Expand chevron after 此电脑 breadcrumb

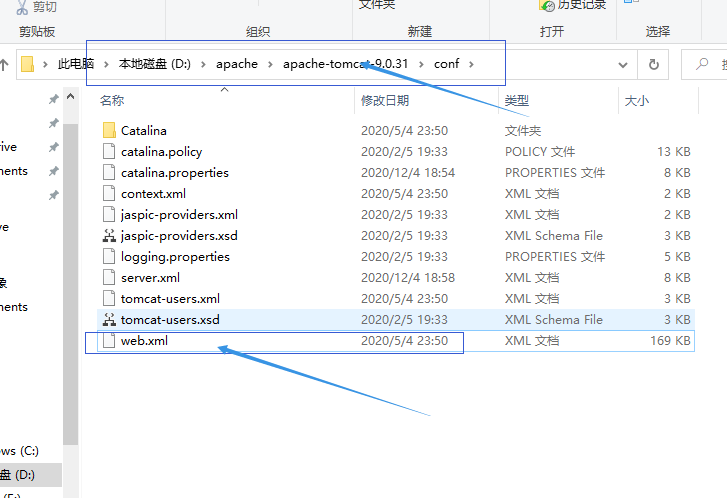point(106,64)
